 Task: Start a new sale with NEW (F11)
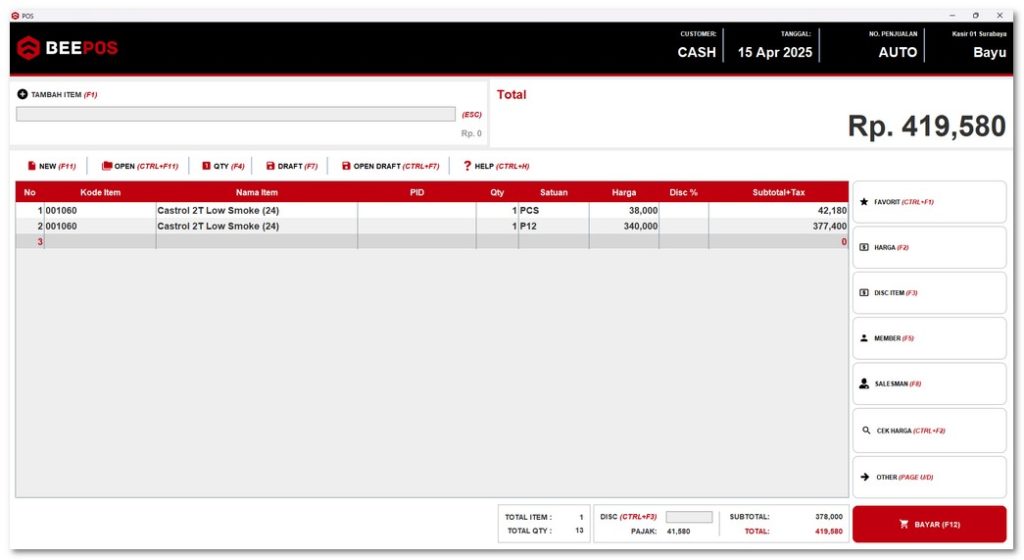tap(51, 166)
